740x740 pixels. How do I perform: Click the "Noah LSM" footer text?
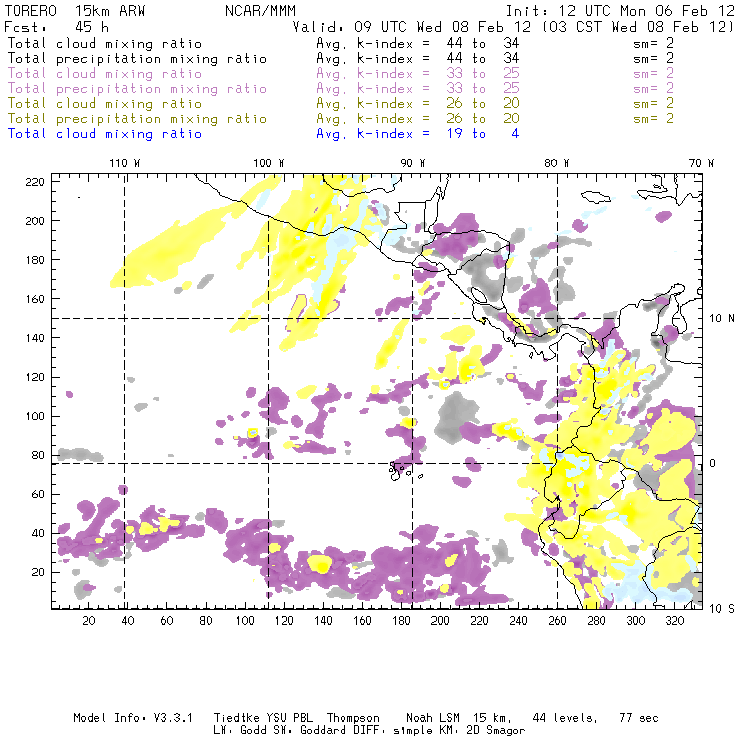(x=433, y=718)
